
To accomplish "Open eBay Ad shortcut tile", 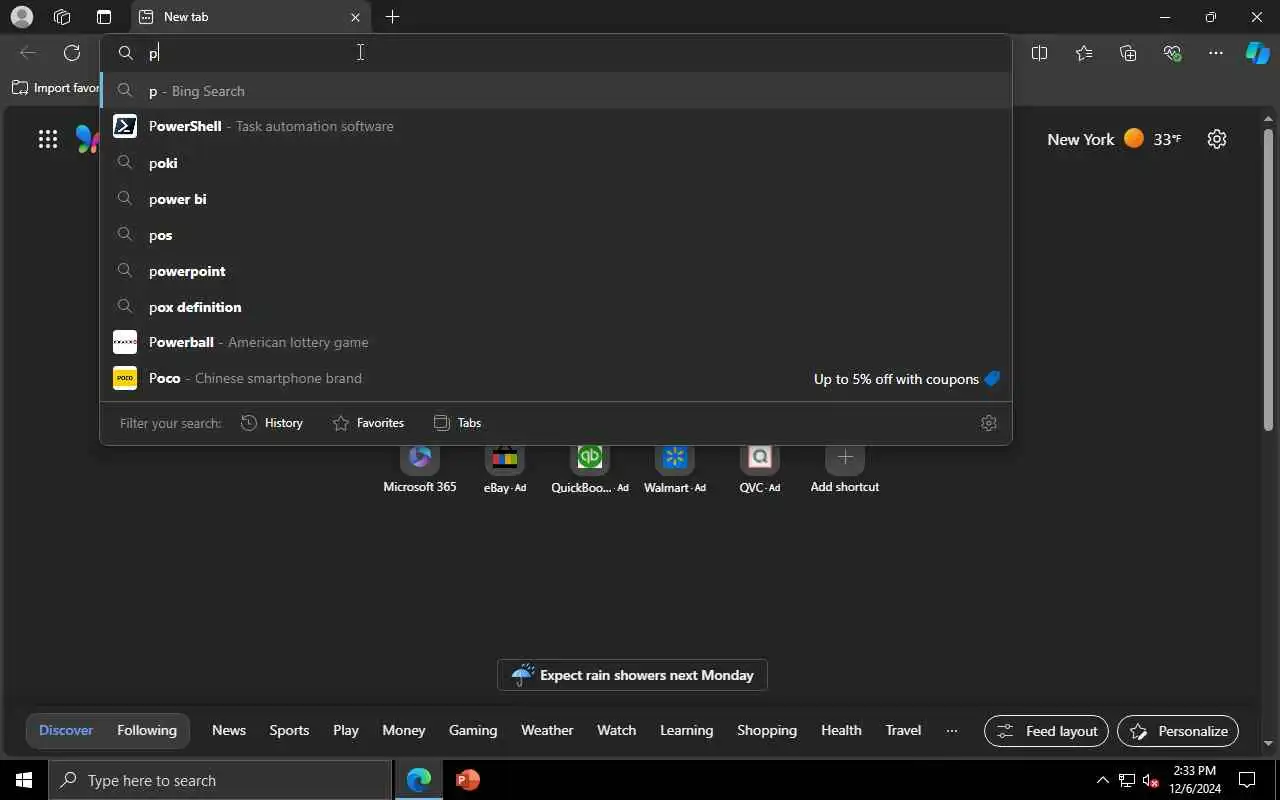I will [505, 470].
